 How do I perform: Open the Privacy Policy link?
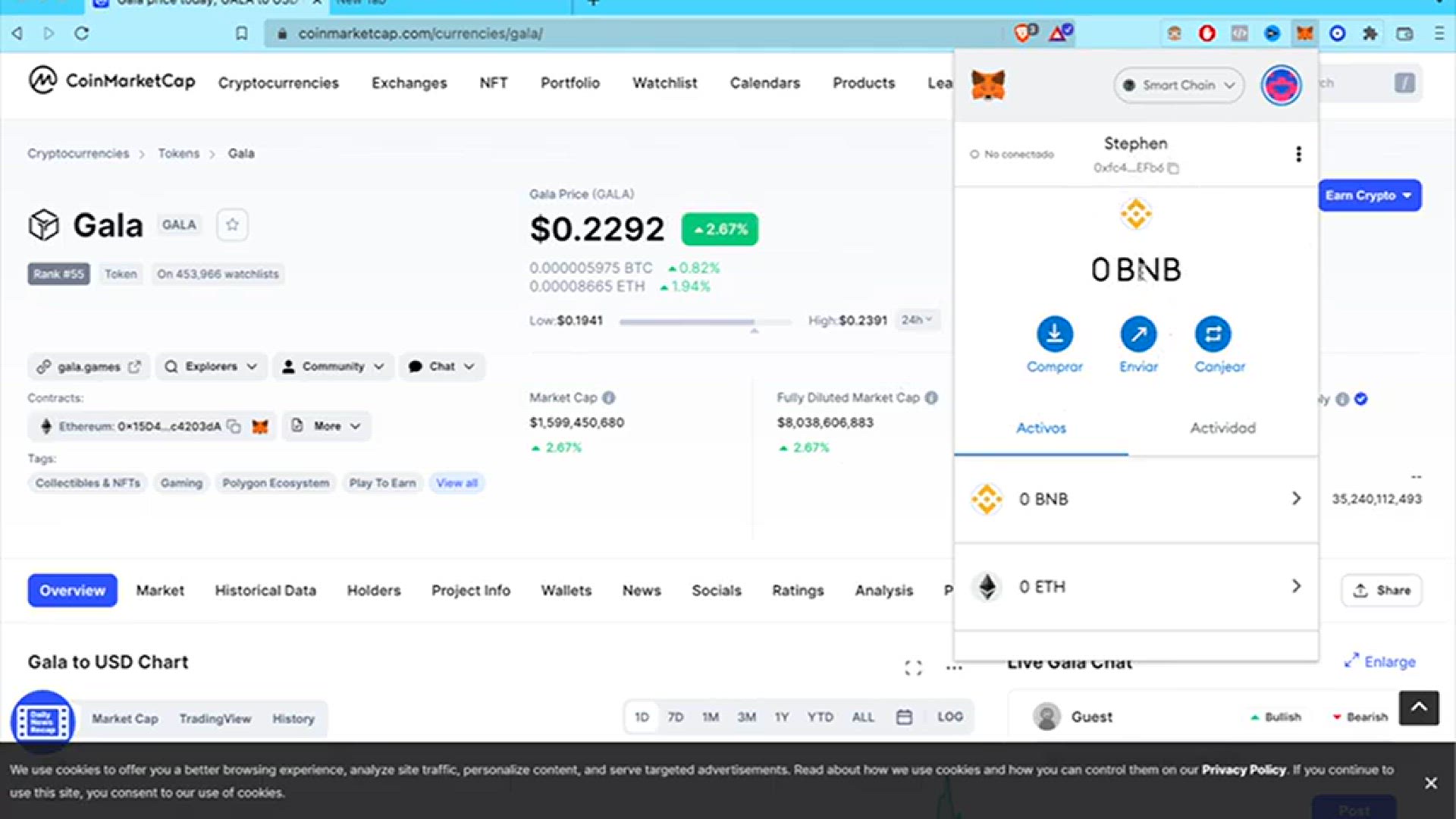[x=1243, y=770]
